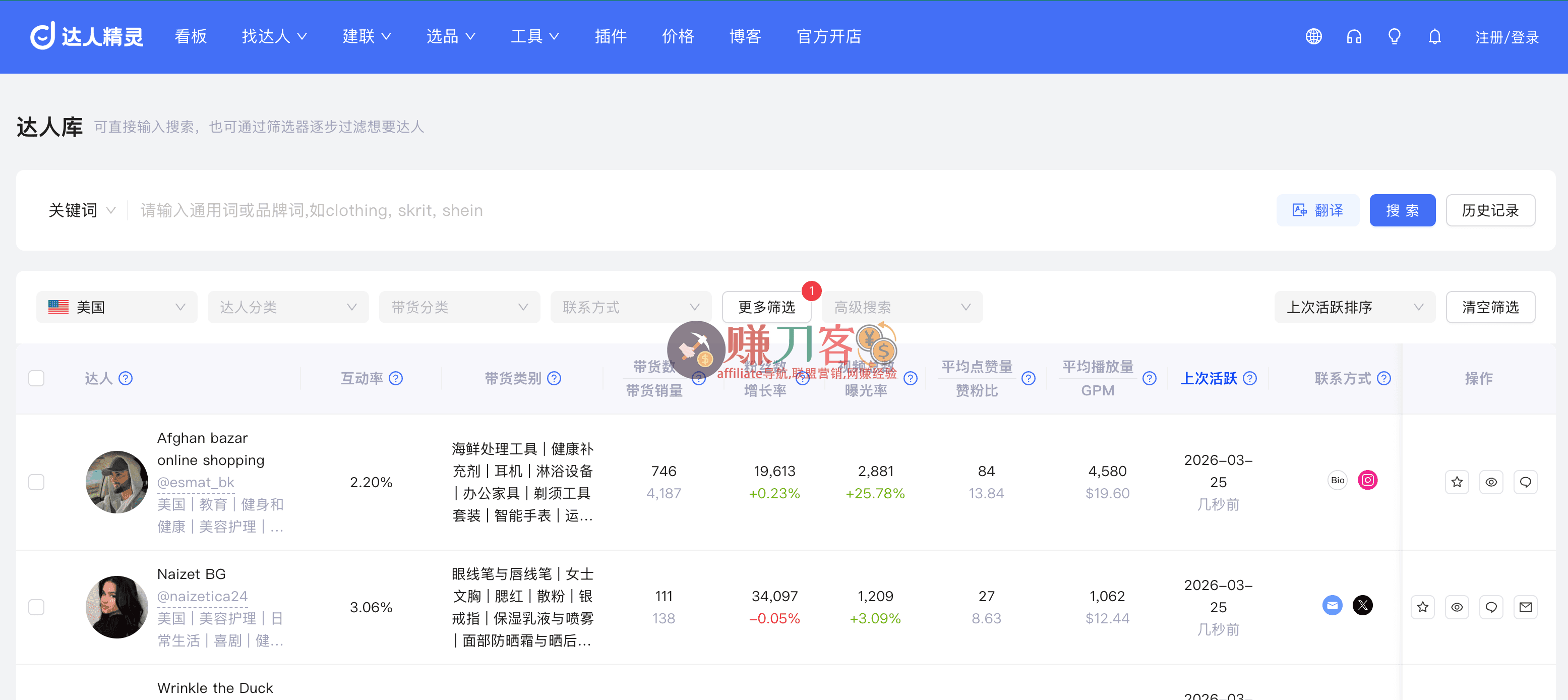Check the select-all checkbox in table header
This screenshot has height=700, width=1568.
click(x=36, y=378)
